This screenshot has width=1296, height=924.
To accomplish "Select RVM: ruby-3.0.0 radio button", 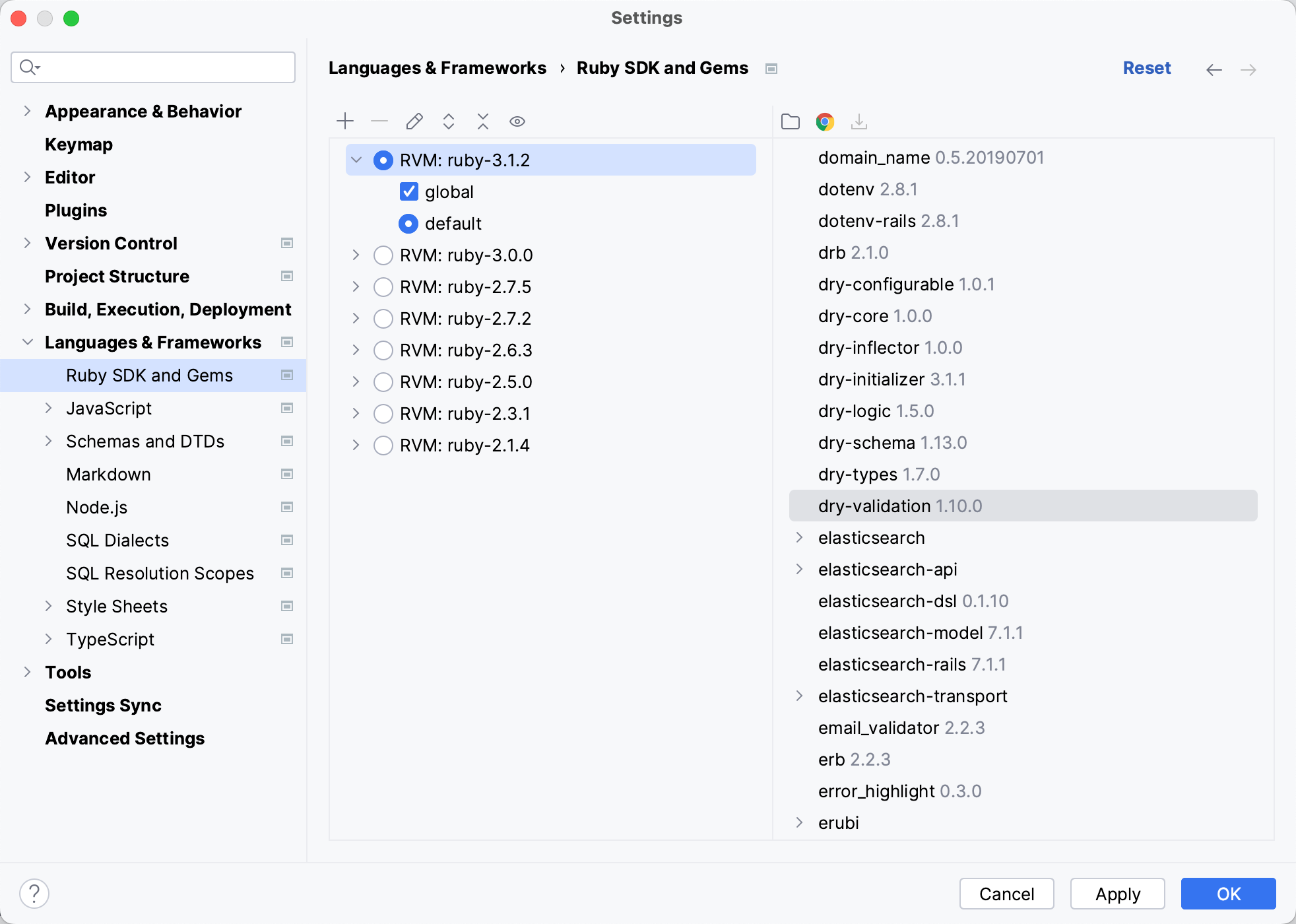I will [x=384, y=255].
